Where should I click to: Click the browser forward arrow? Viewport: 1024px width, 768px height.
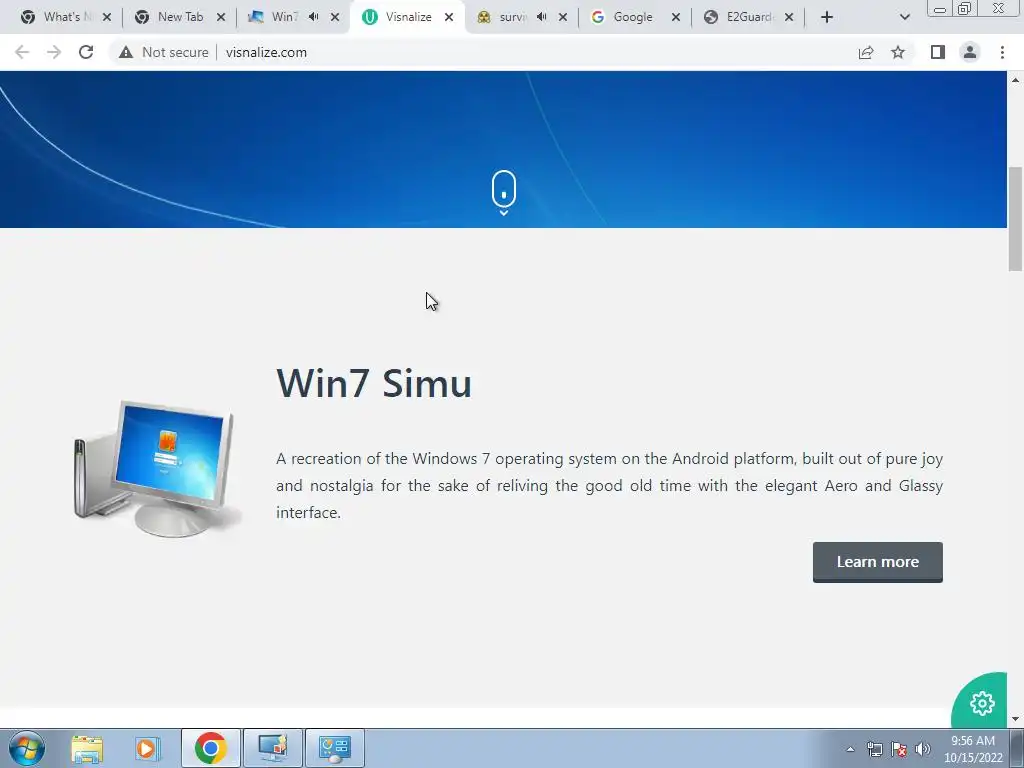pos(54,52)
